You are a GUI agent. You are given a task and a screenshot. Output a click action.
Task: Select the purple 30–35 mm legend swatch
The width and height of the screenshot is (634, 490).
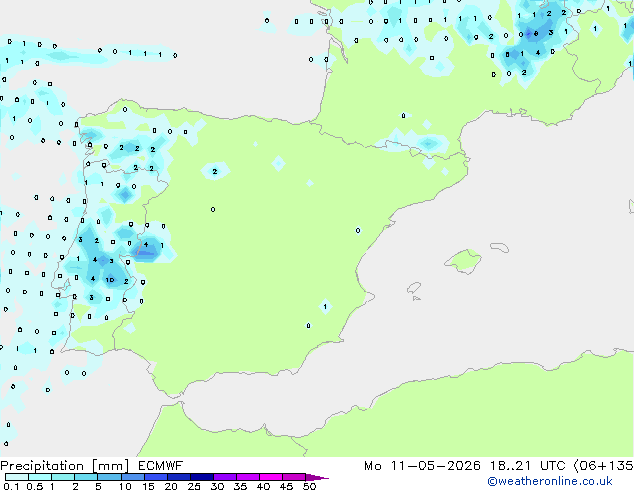225,477
